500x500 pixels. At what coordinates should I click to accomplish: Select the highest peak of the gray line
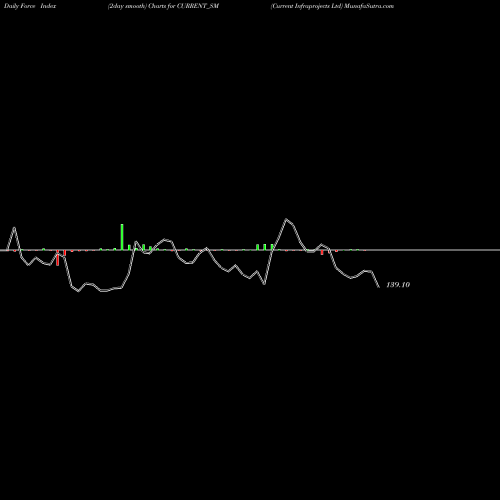coord(286,219)
